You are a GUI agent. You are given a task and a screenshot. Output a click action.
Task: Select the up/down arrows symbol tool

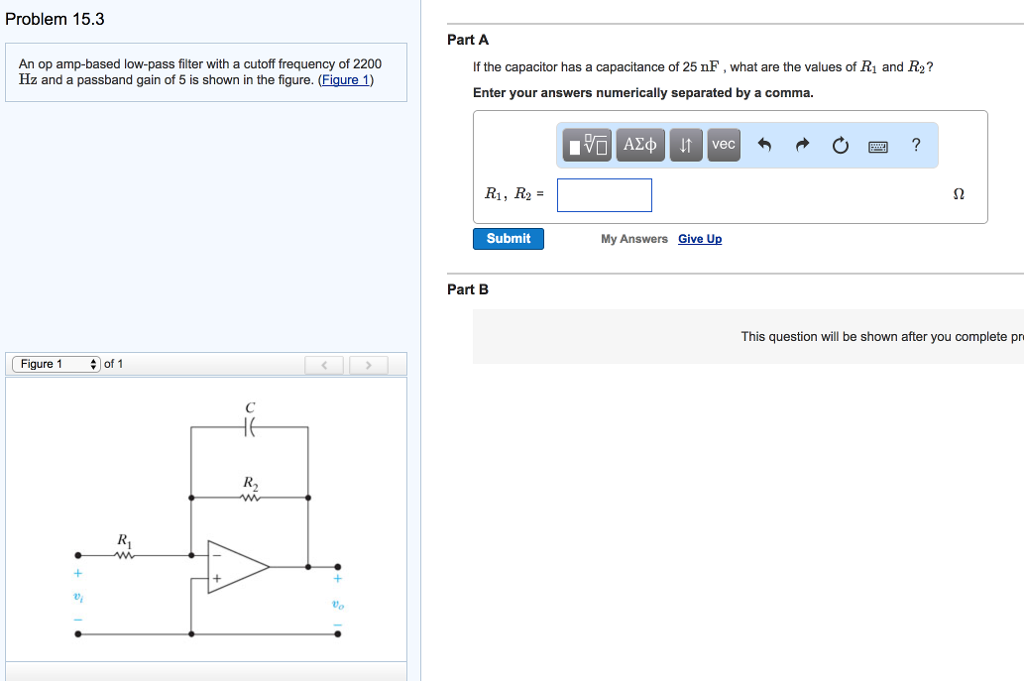tap(684, 144)
